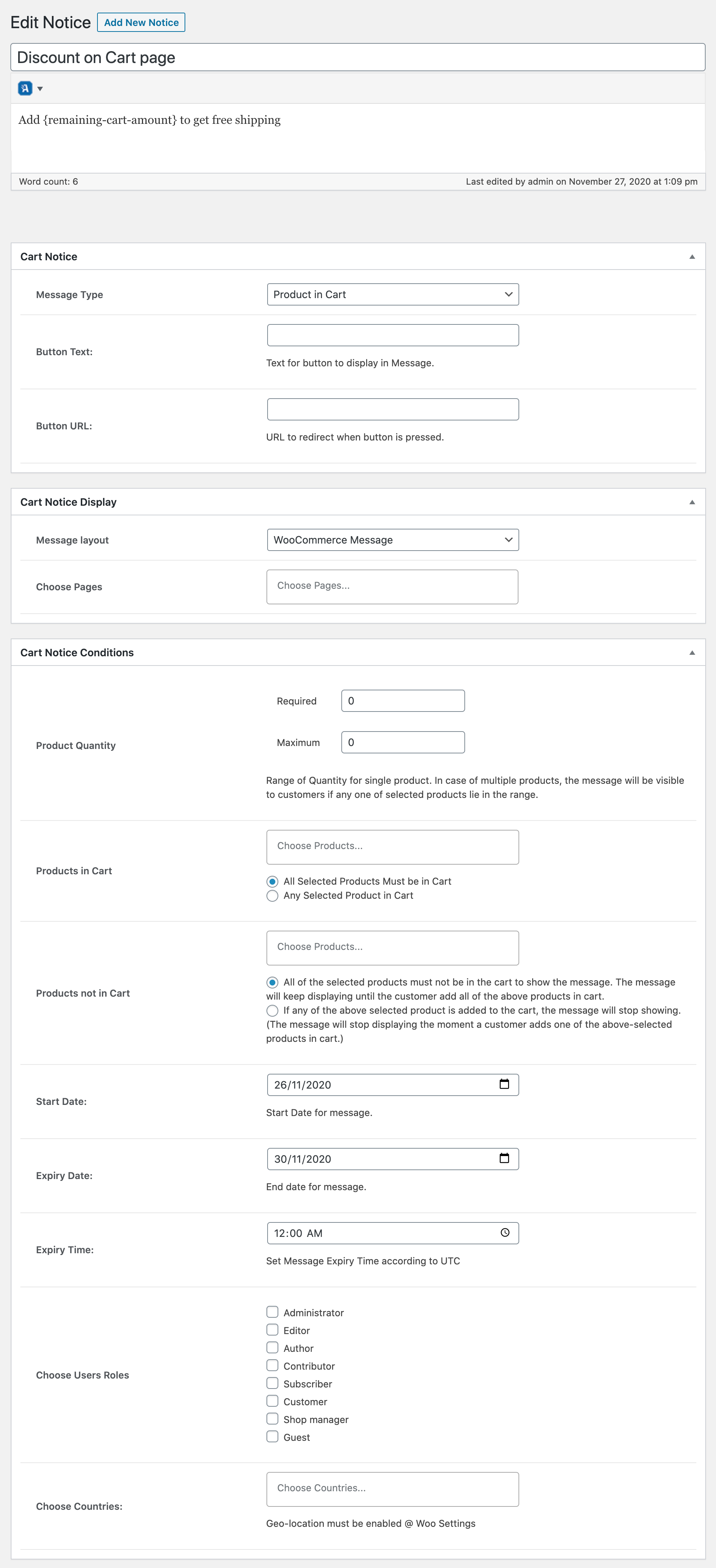Click the Add New Notice button
The height and width of the screenshot is (1568, 716).
[x=140, y=22]
